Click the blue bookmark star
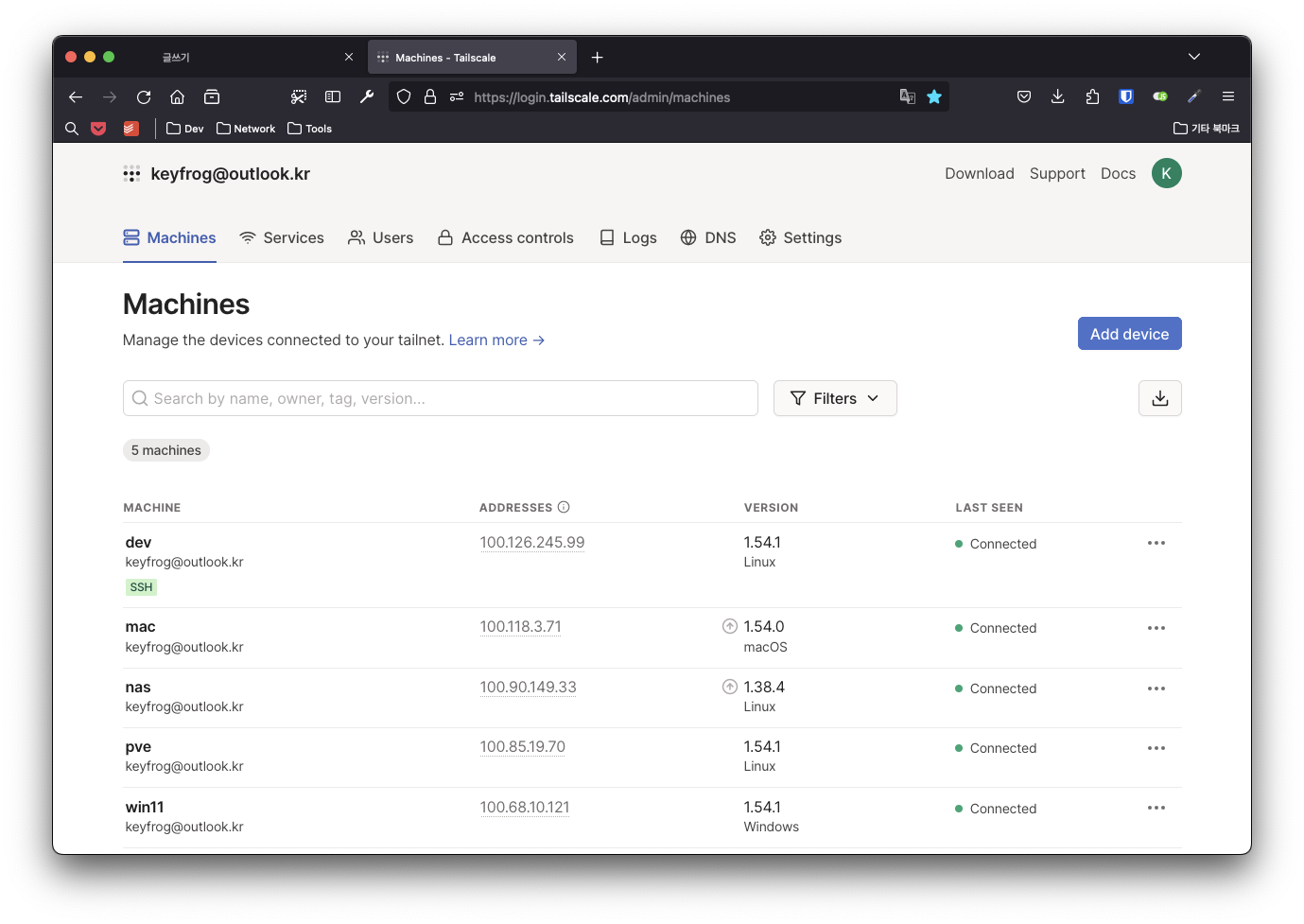This screenshot has width=1304, height=924. point(934,96)
